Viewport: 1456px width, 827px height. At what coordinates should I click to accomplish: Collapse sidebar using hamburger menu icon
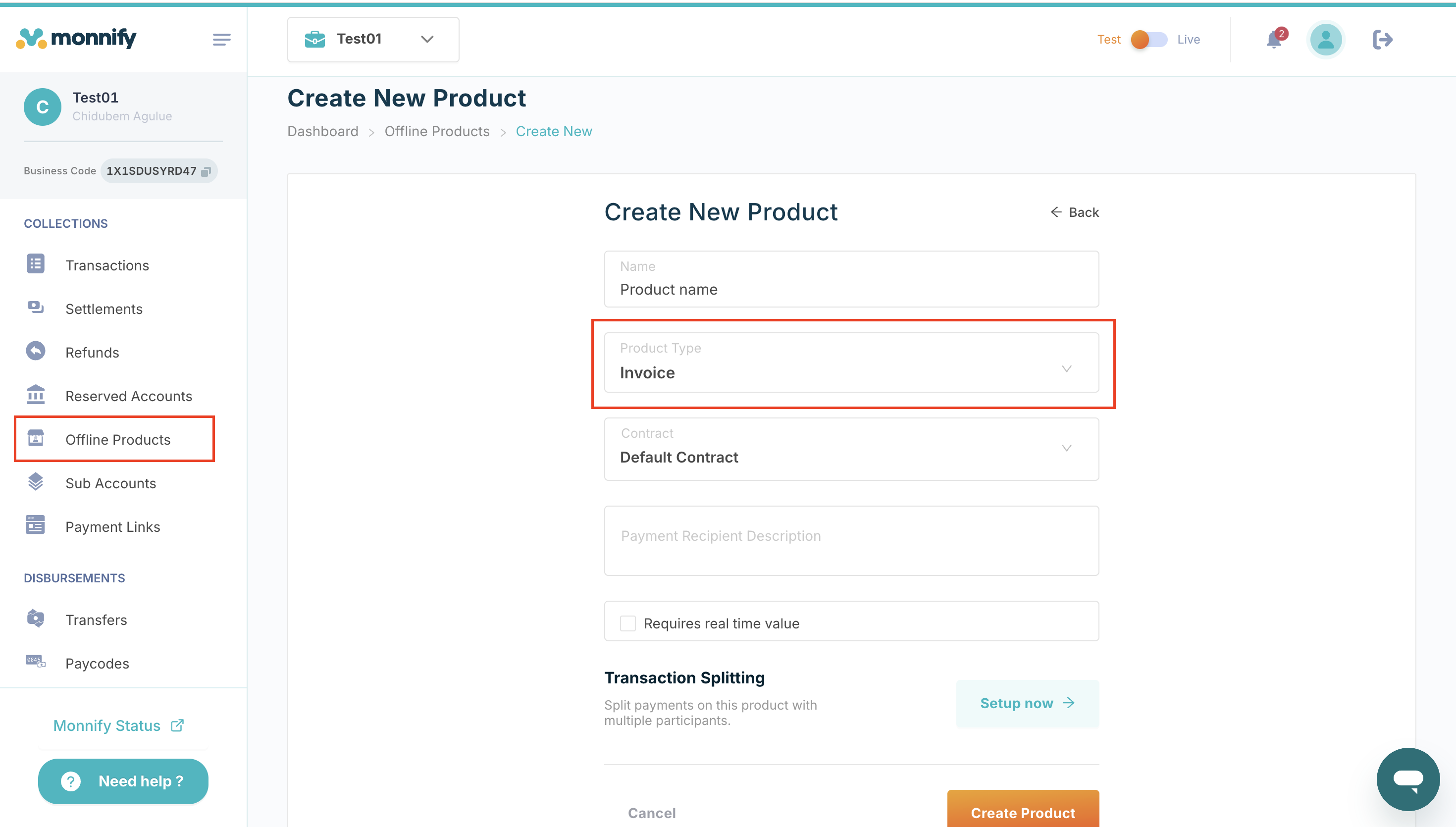(x=221, y=39)
